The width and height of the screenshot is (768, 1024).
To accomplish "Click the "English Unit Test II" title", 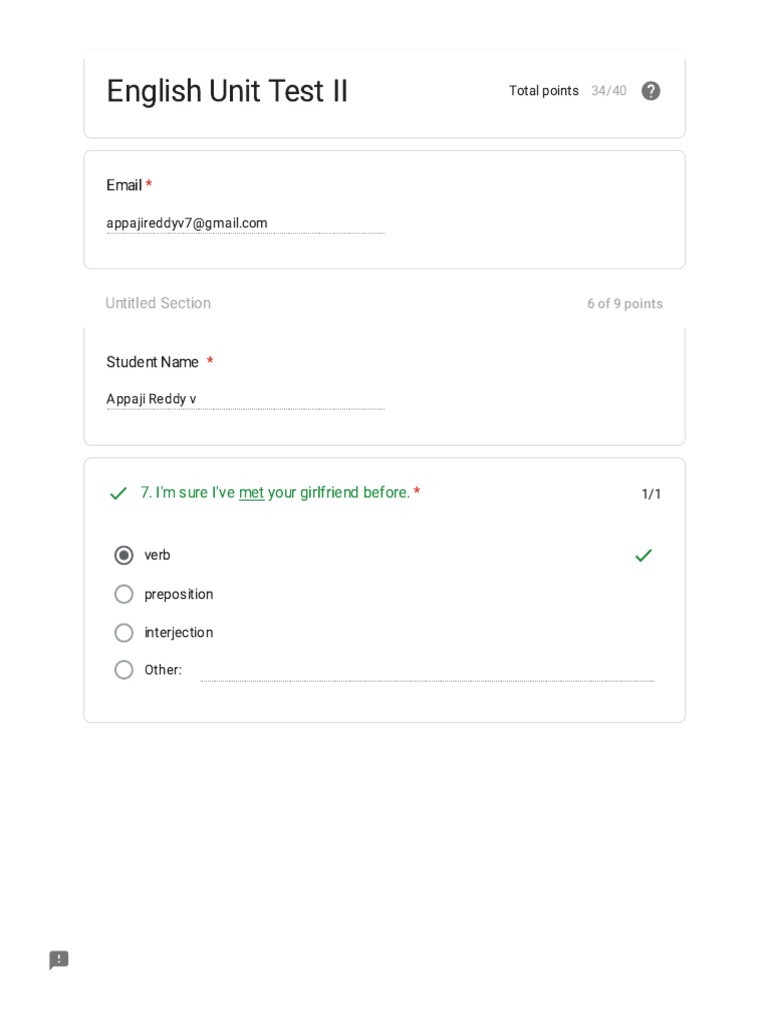I will 227,91.
